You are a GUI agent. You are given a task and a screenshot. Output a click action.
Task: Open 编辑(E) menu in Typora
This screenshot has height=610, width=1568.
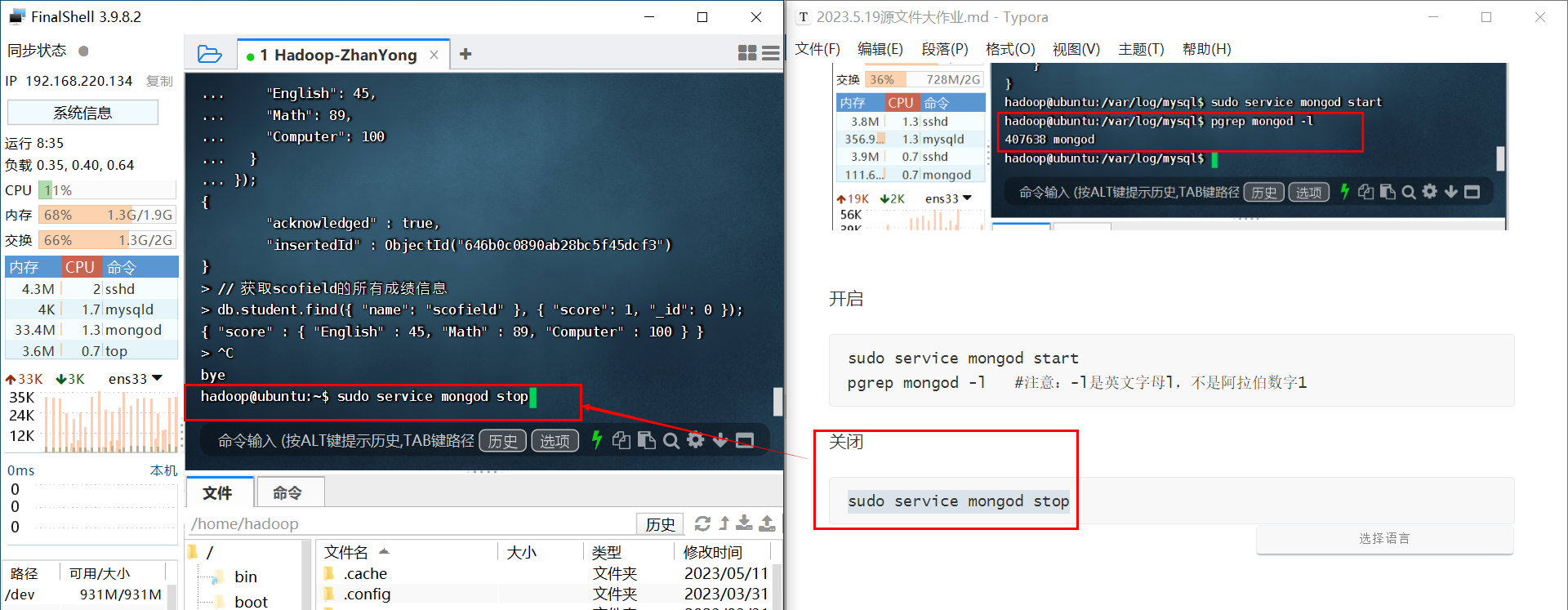point(880,49)
